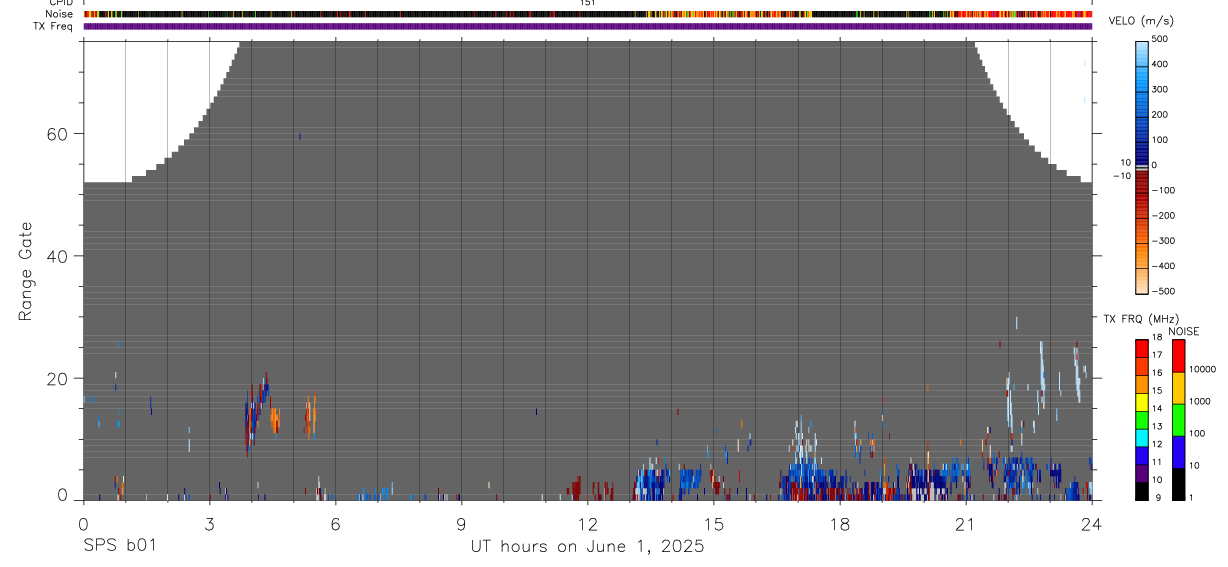Click the '6' x-axis hour tick label

click(x=335, y=523)
